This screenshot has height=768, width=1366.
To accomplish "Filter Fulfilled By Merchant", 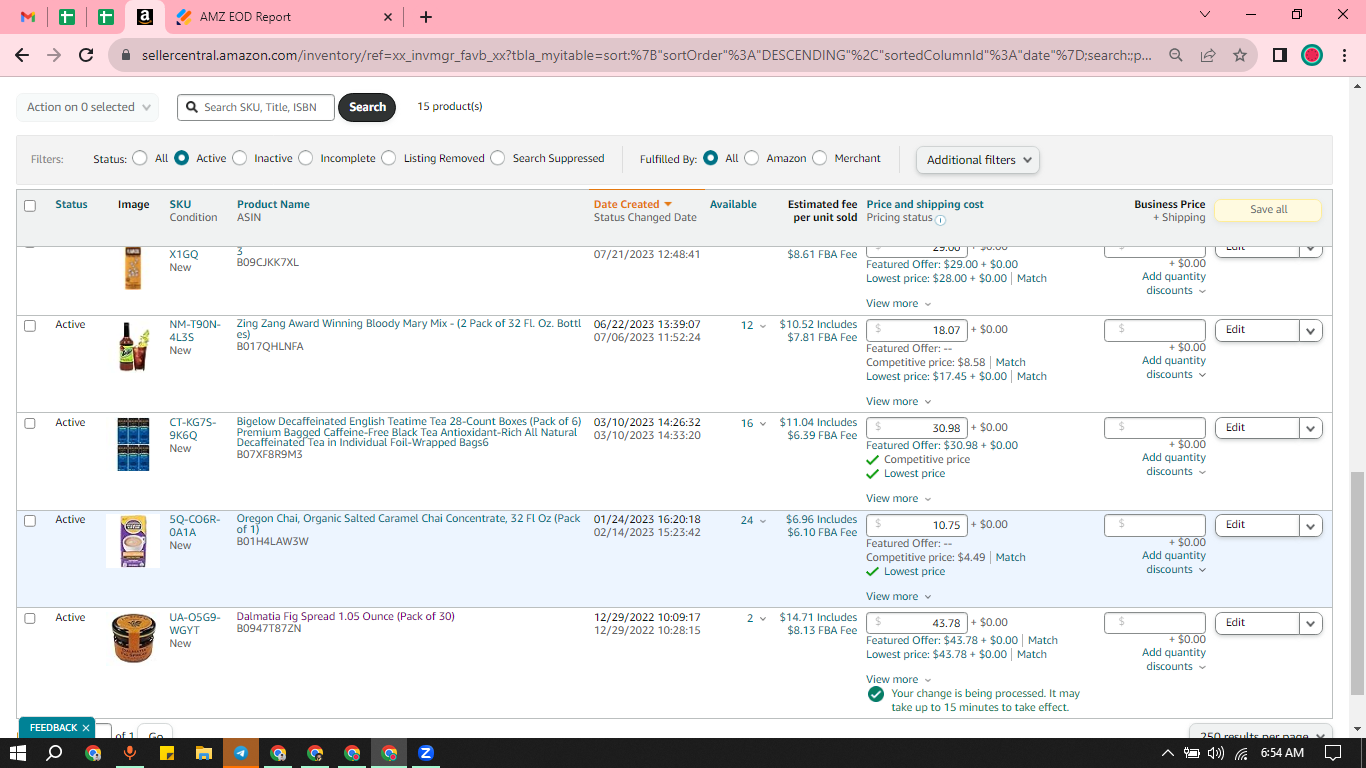I will coord(820,158).
